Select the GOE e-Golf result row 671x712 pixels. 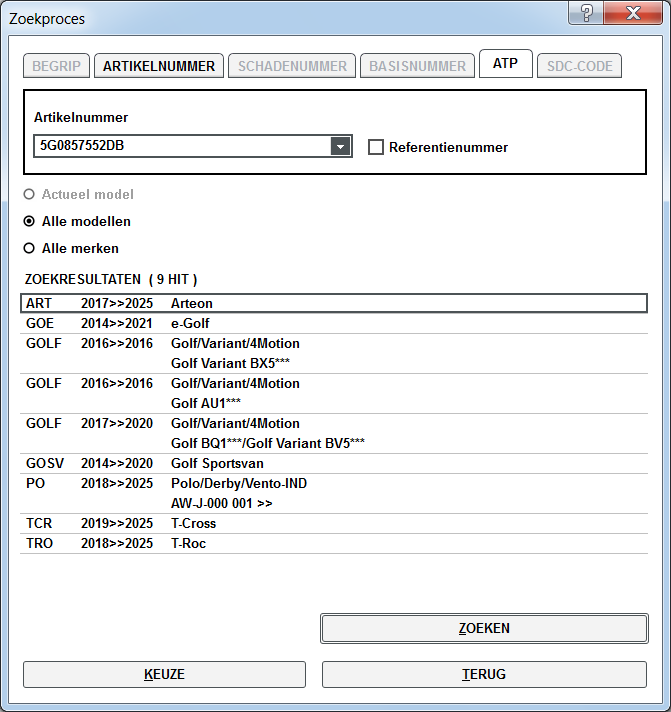tap(334, 323)
